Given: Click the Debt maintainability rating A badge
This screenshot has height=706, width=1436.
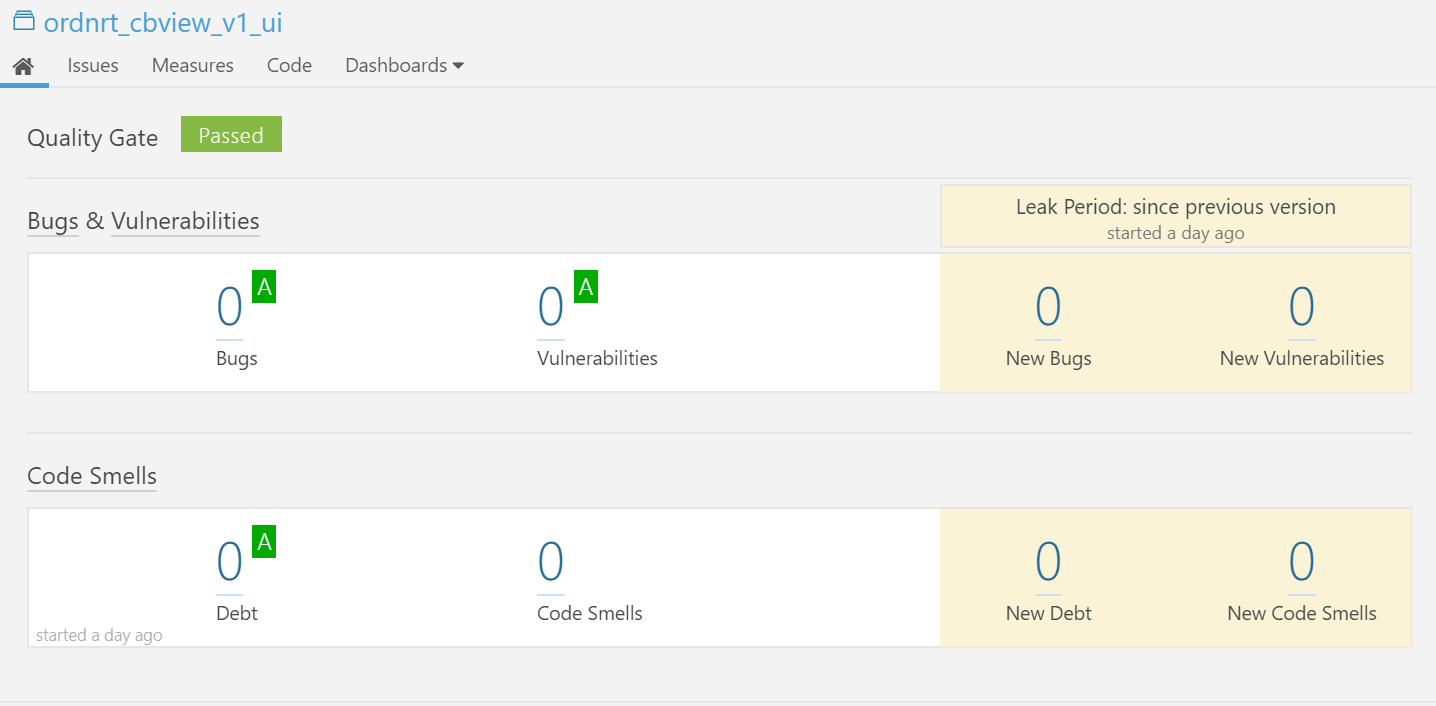Looking at the screenshot, I should tap(264, 542).
